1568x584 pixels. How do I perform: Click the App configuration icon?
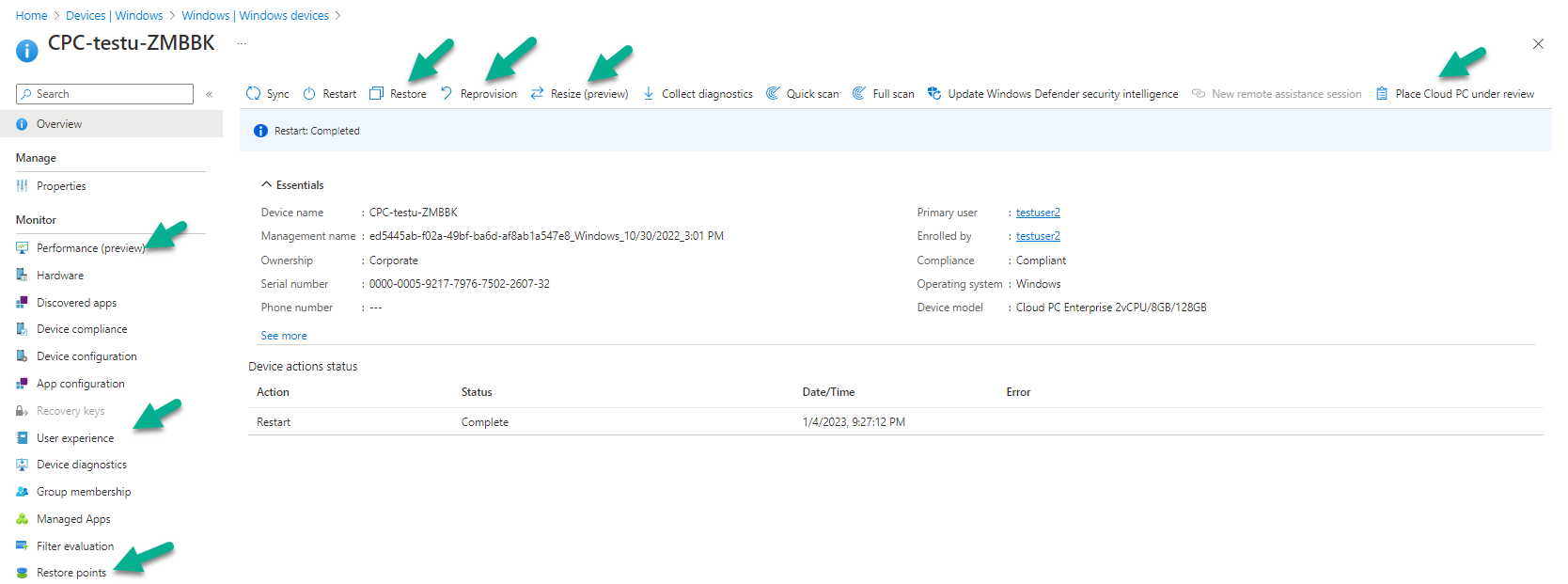pyautogui.click(x=23, y=384)
